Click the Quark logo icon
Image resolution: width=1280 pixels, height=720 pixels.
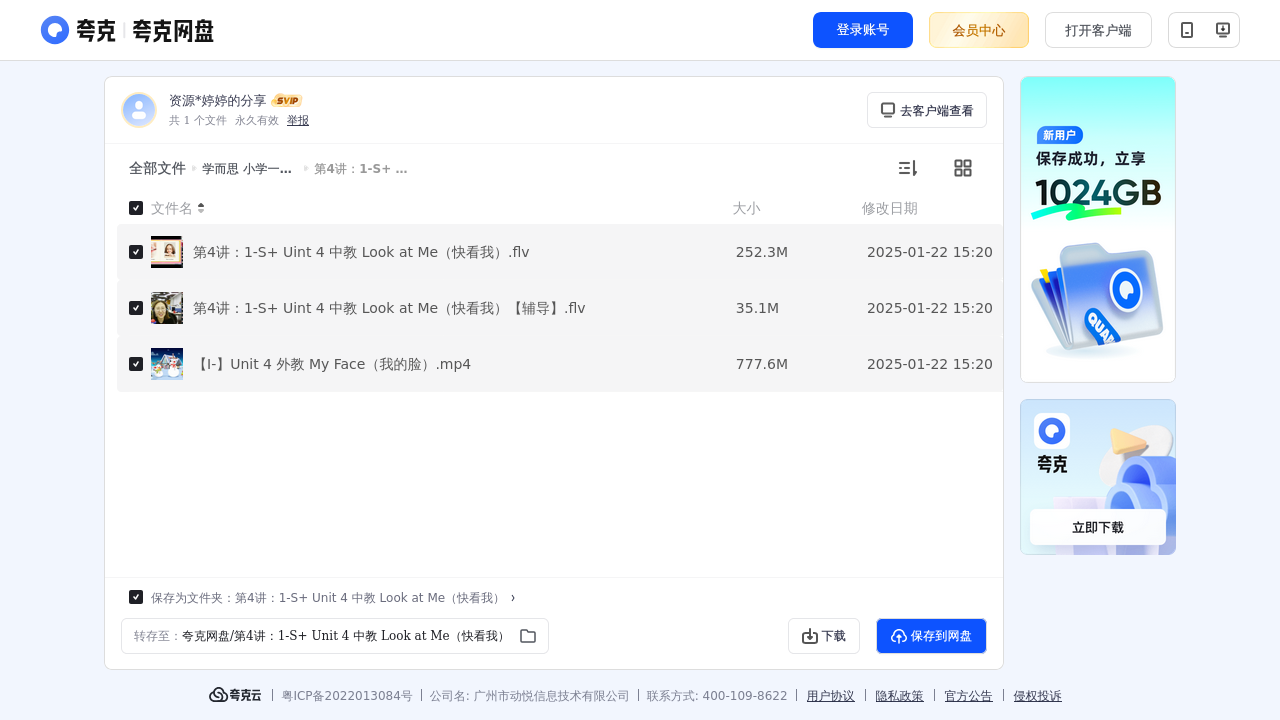(55, 30)
